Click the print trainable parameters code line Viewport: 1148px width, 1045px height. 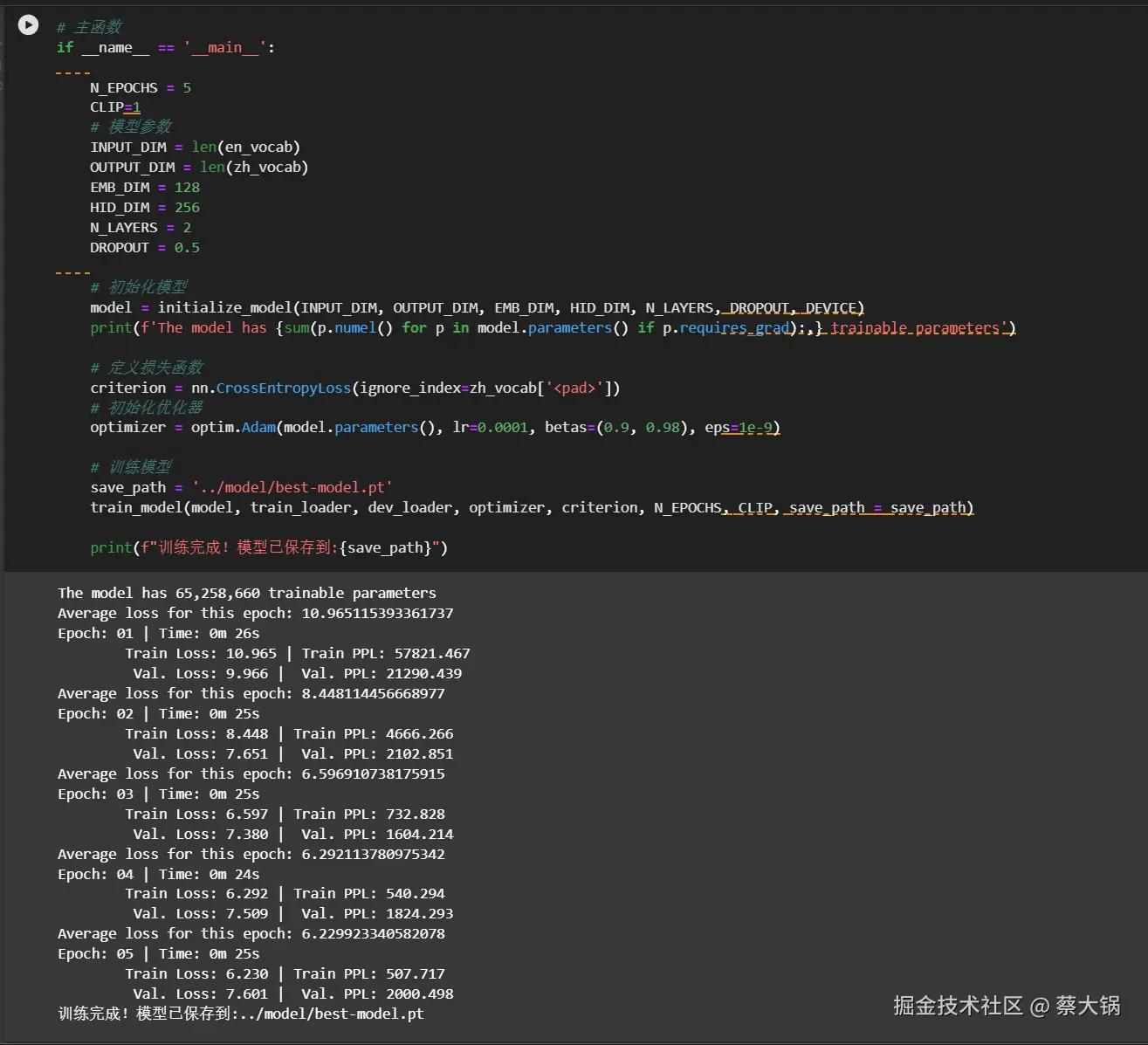point(553,328)
